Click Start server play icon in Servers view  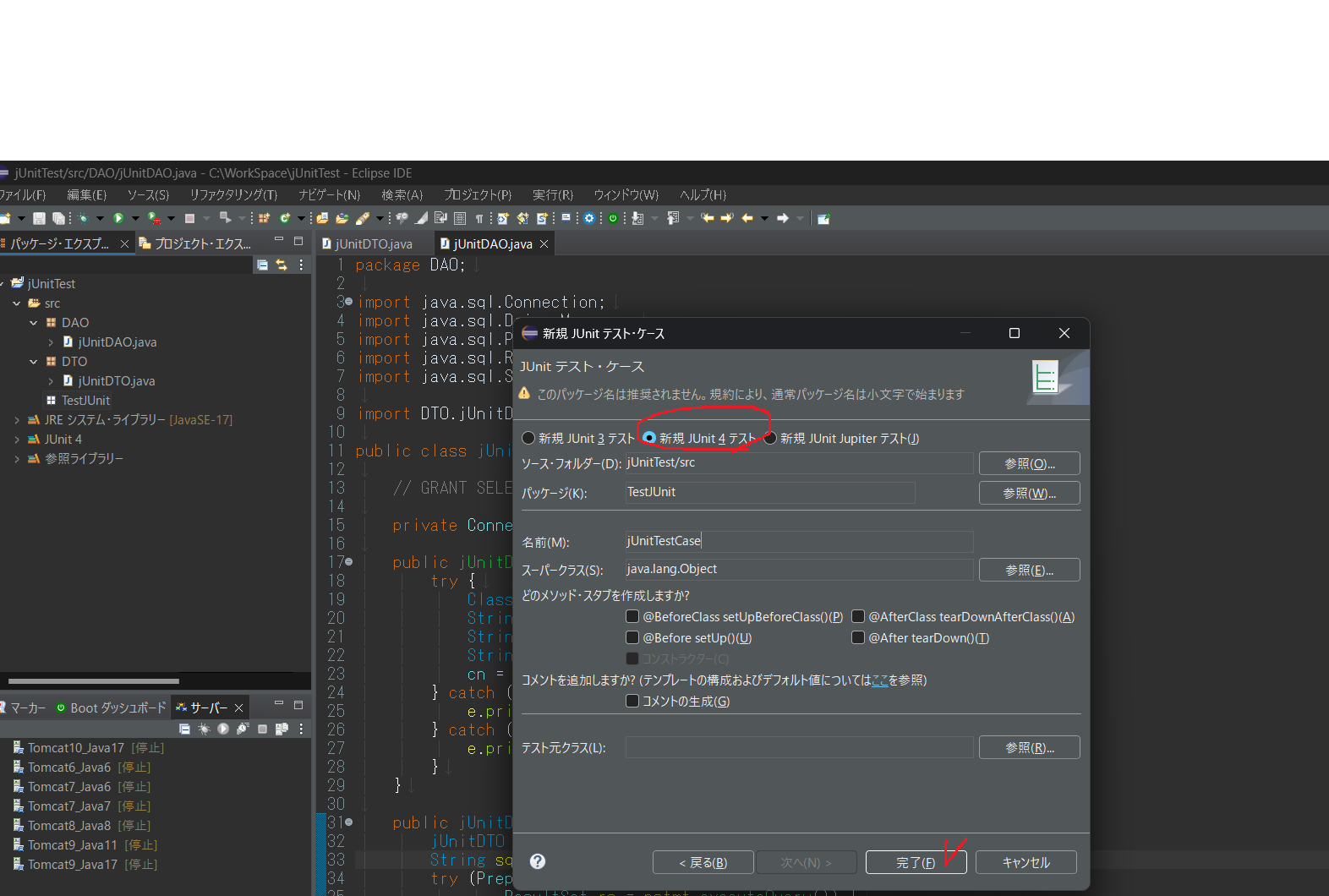[x=223, y=729]
